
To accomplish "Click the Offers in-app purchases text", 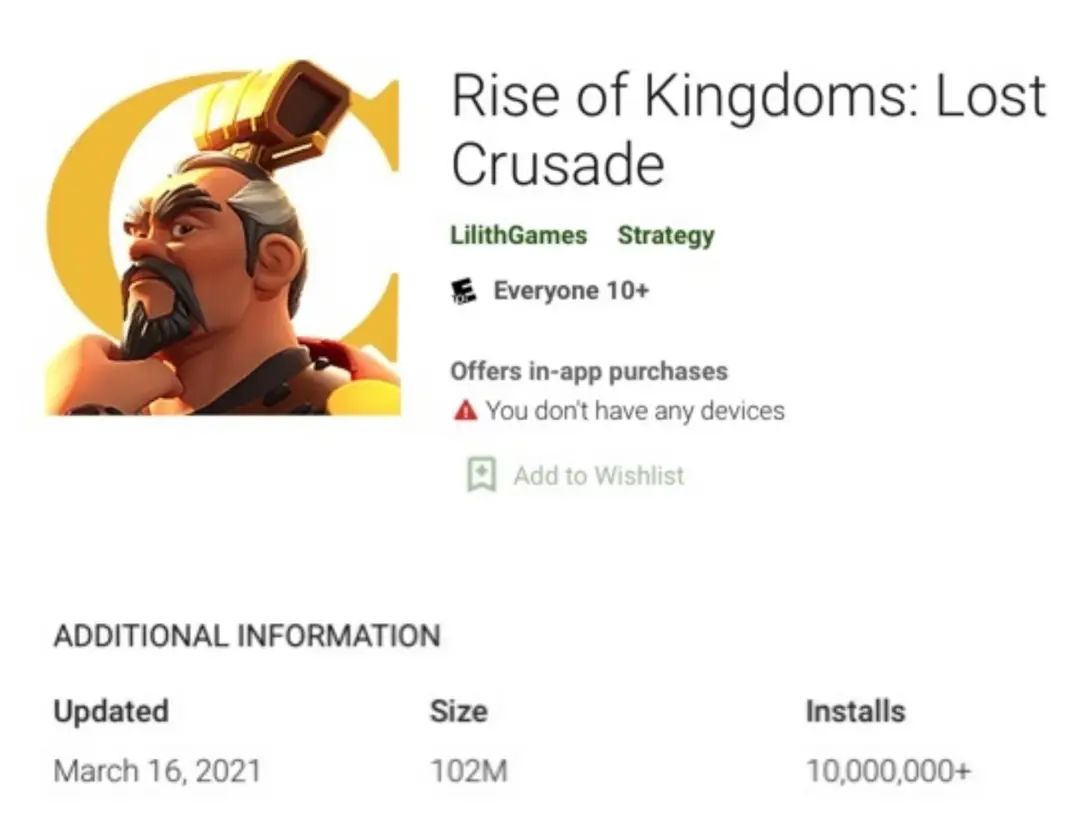I will [x=589, y=371].
